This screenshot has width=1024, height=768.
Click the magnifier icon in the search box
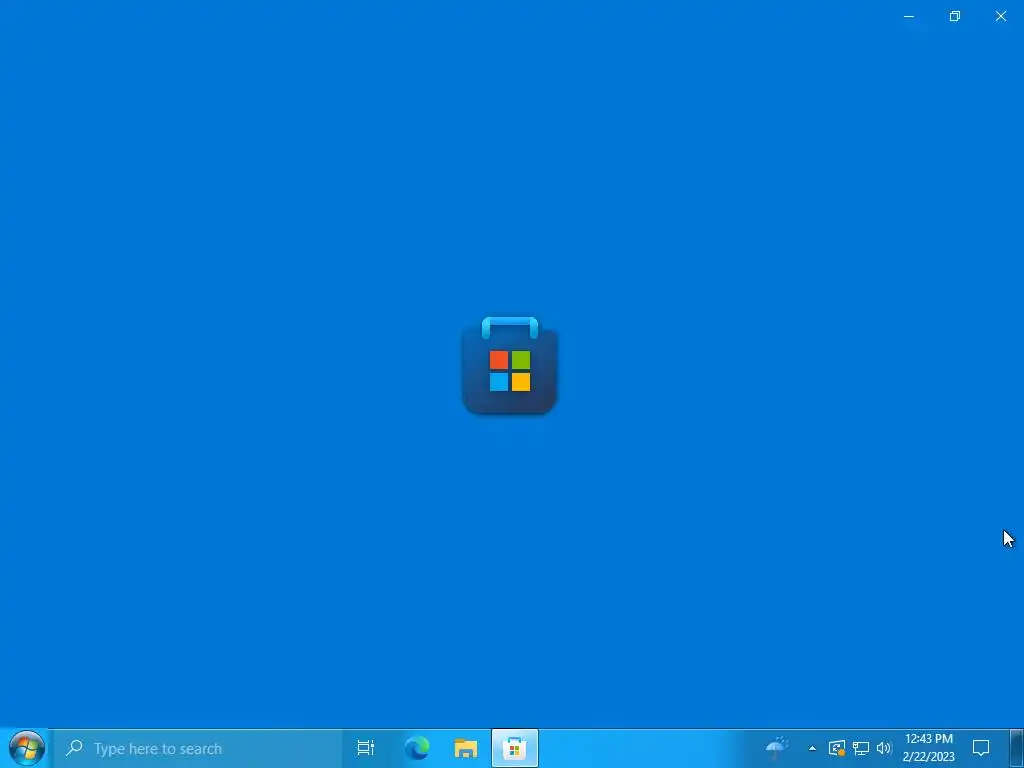tap(74, 747)
